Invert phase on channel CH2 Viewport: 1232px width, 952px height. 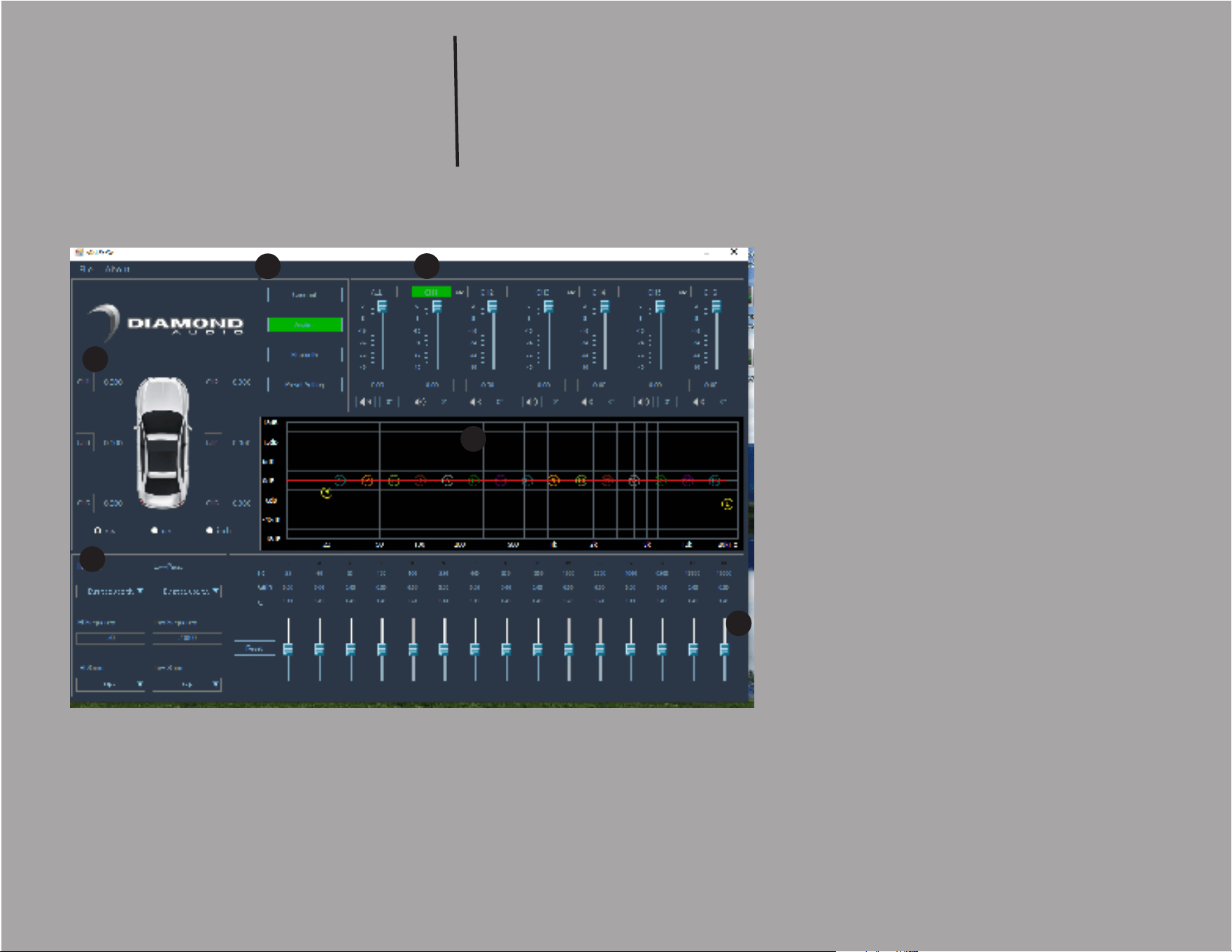pyautogui.click(x=500, y=402)
